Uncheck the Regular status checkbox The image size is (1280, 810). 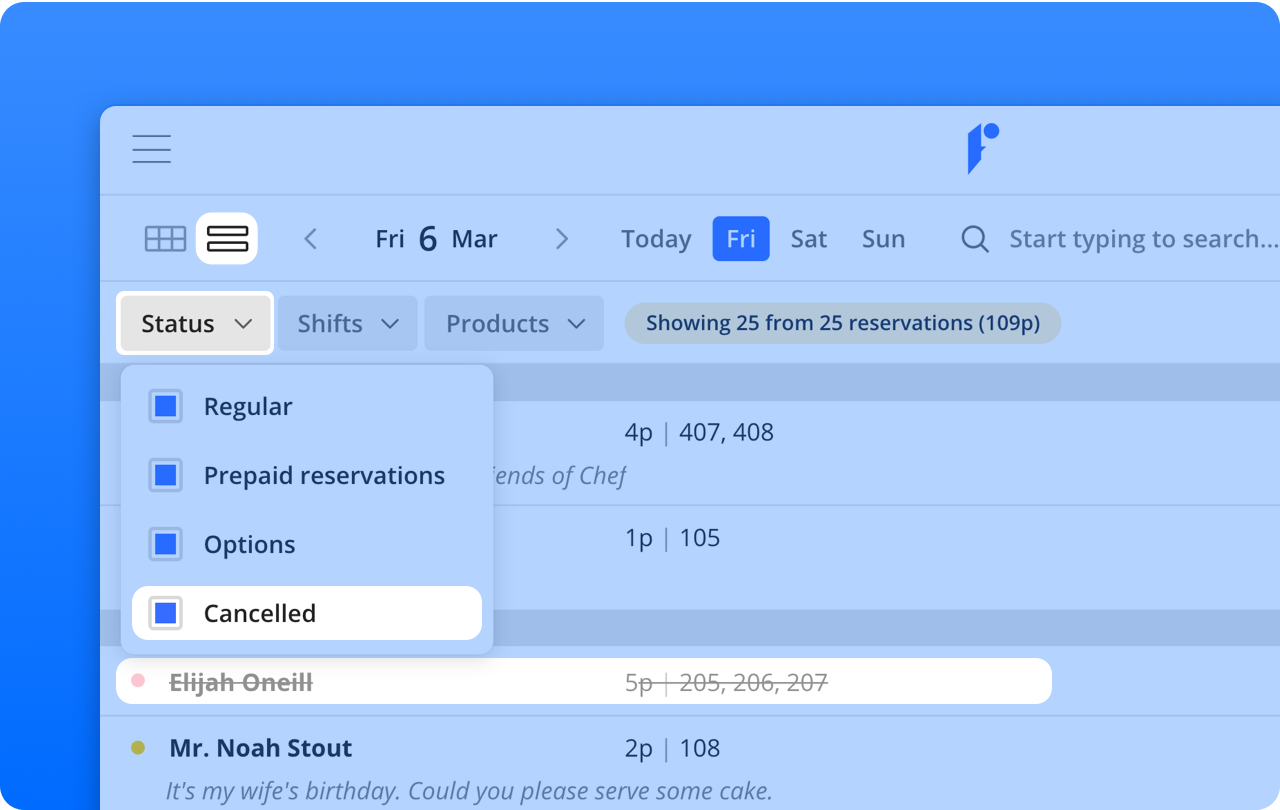click(x=166, y=407)
